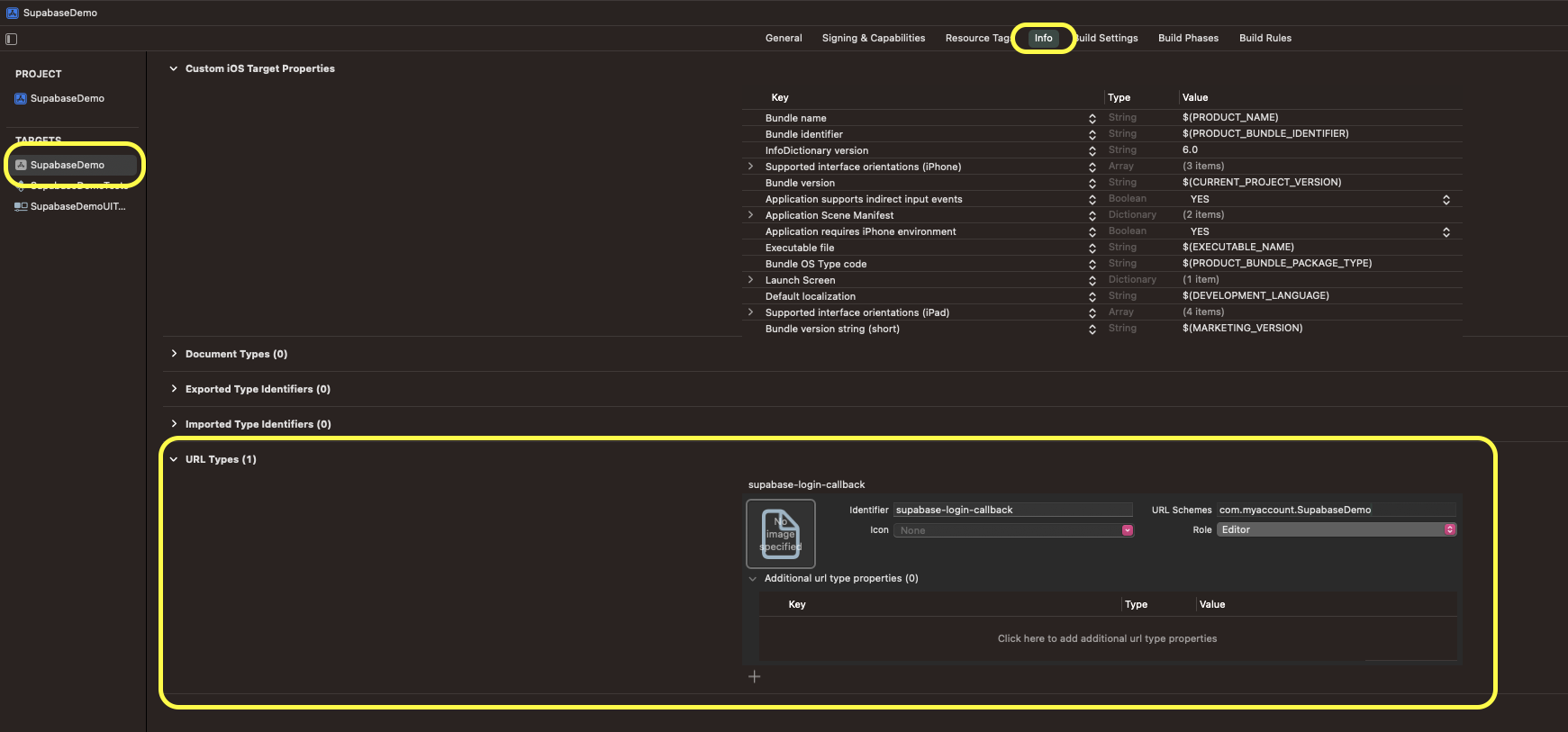This screenshot has height=732, width=1568.
Task: Open YES dropdown for indirect input events
Action: pos(1446,200)
